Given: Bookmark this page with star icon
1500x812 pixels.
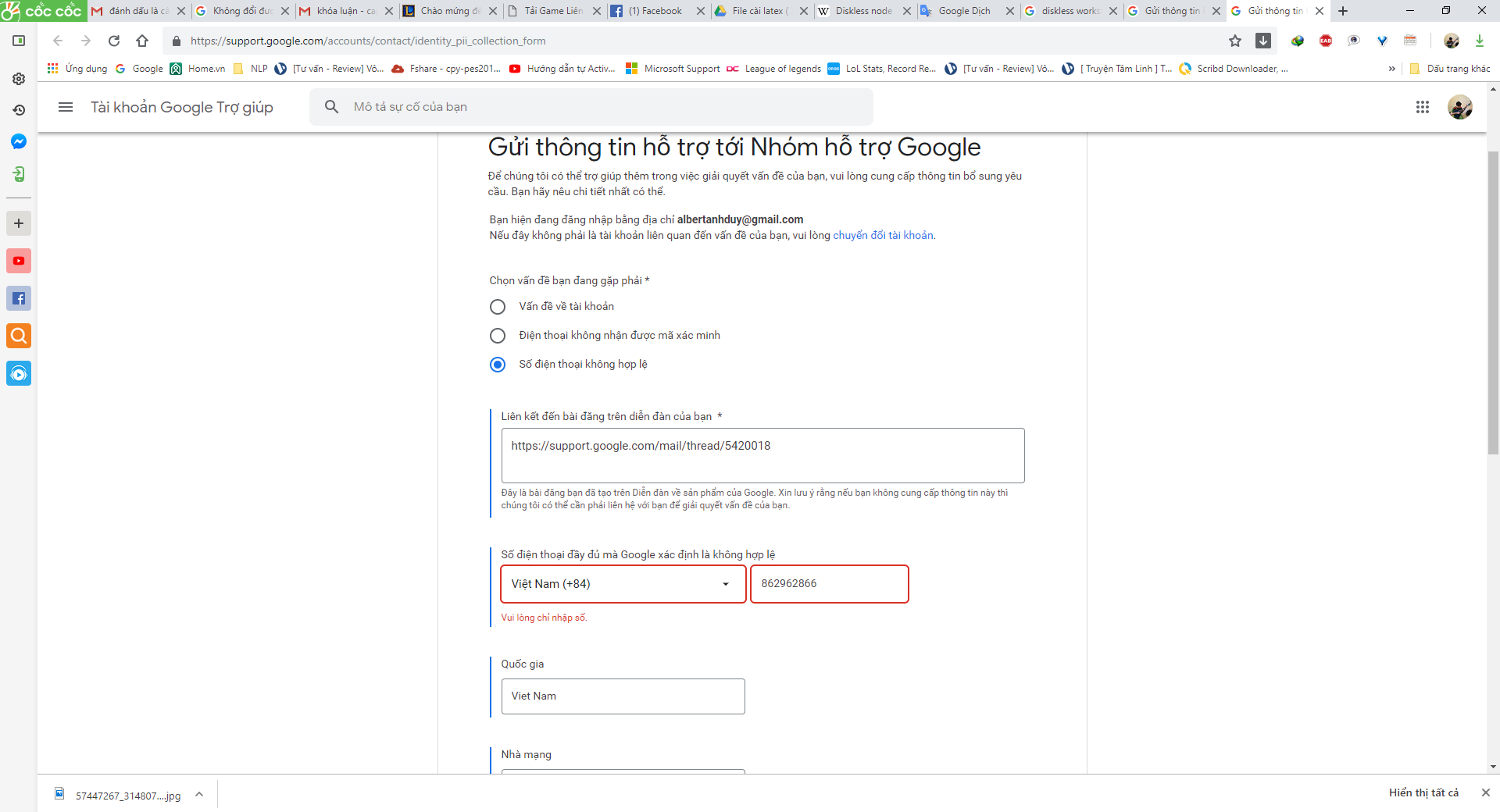Looking at the screenshot, I should point(1235,41).
